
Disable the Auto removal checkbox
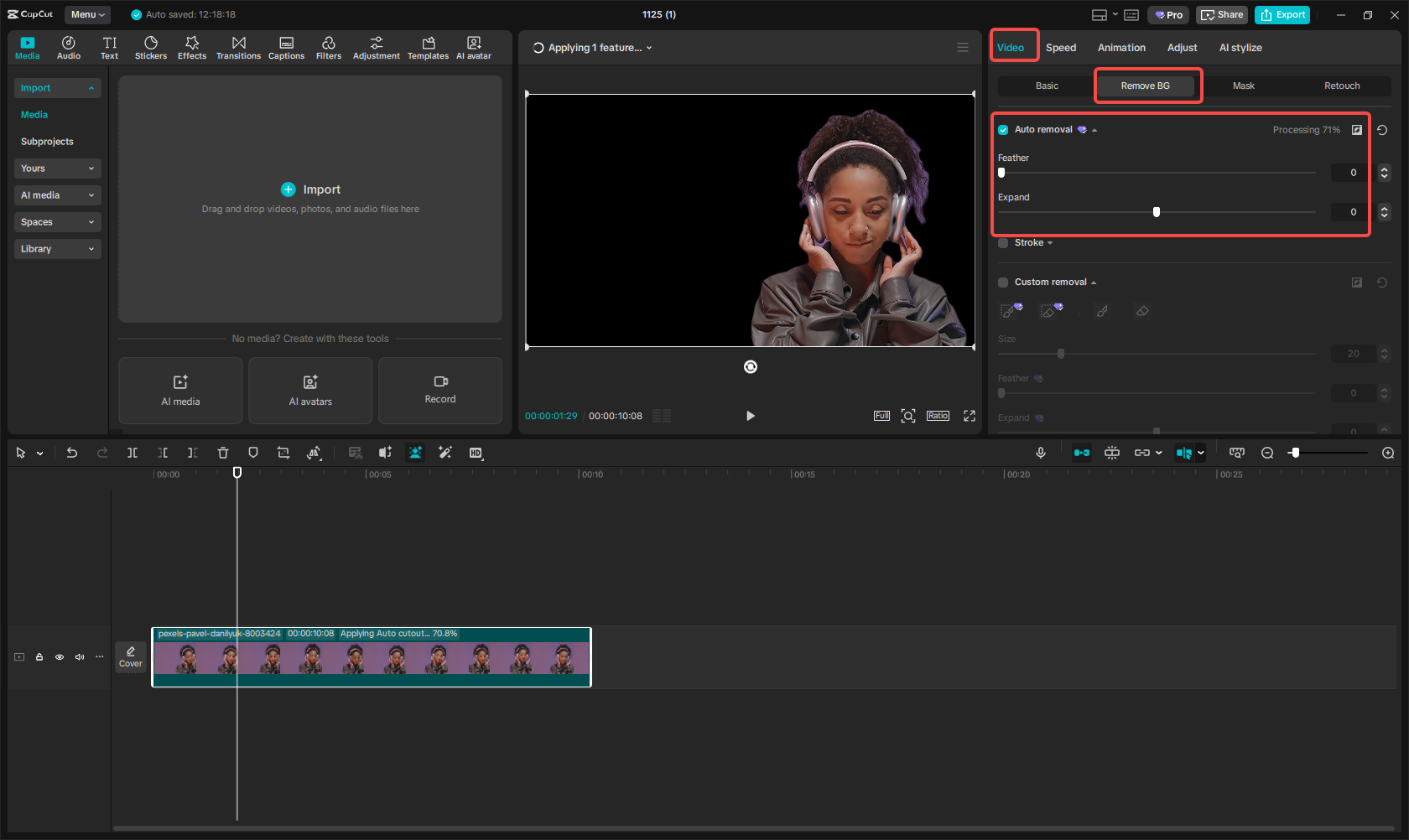point(1003,129)
